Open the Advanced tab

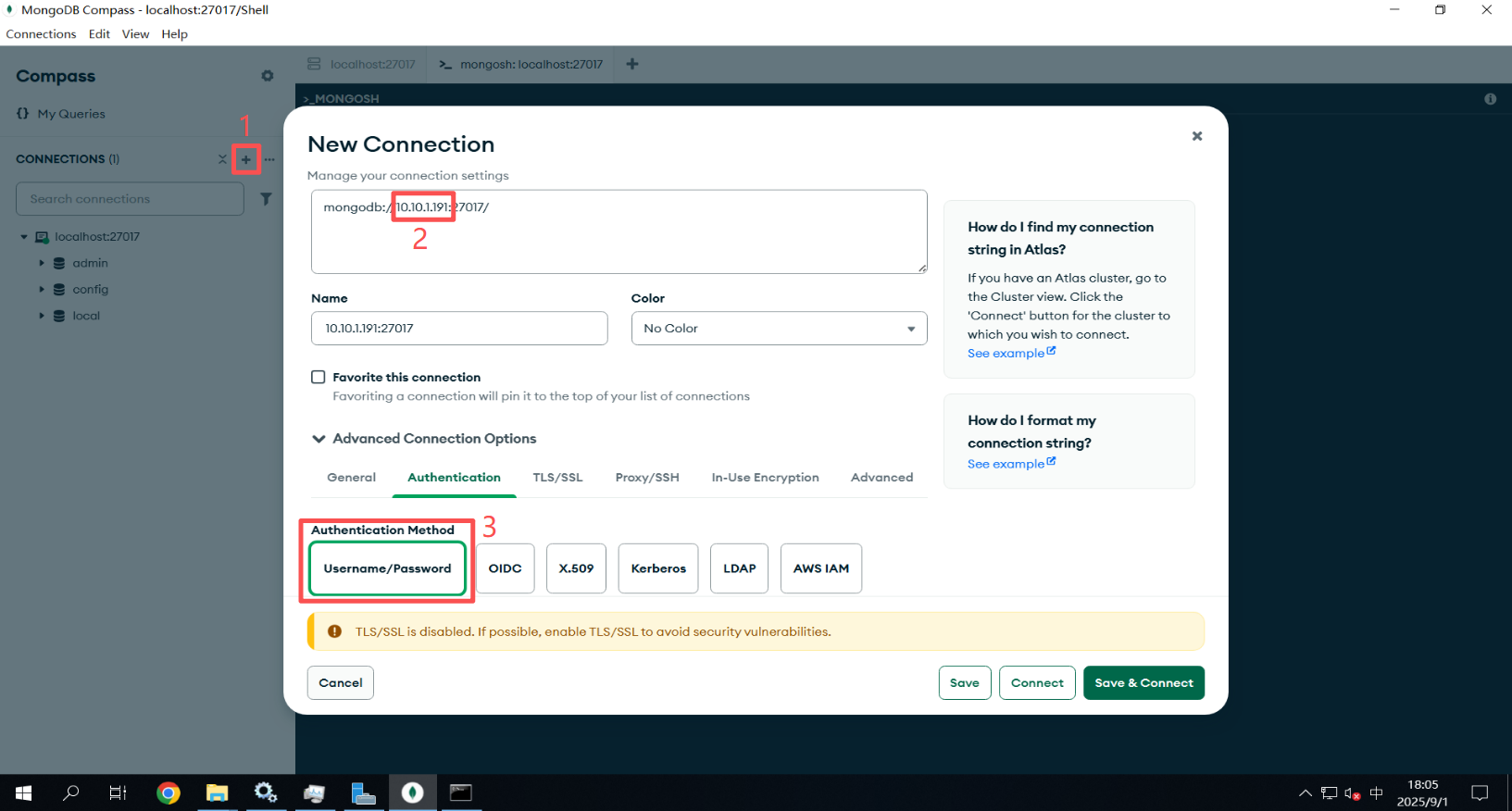click(x=882, y=478)
